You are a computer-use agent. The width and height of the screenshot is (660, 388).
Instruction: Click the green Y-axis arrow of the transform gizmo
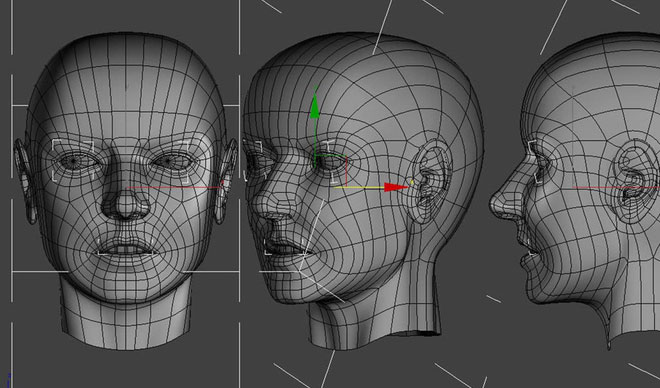click(x=315, y=107)
